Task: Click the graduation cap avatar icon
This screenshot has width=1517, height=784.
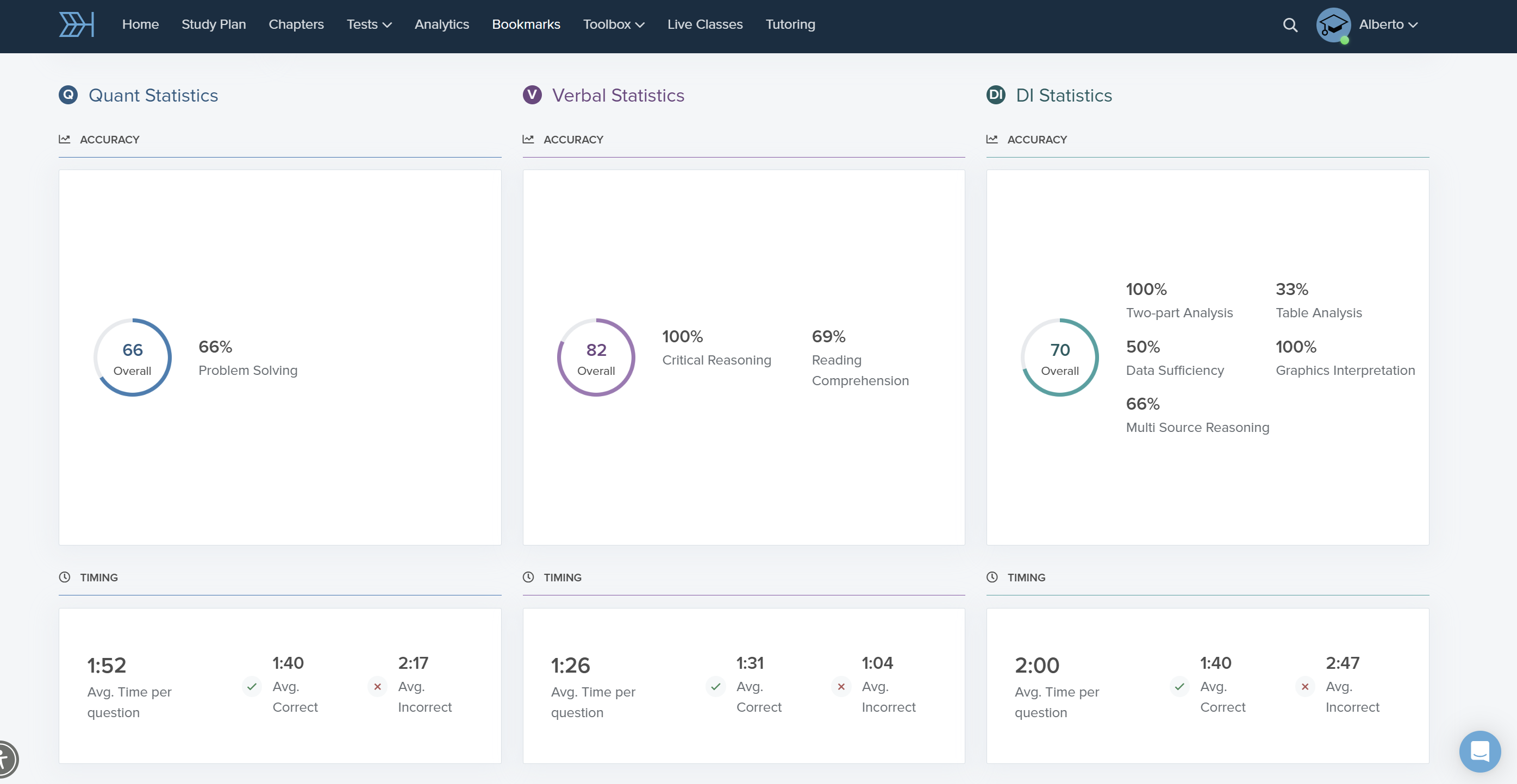Action: tap(1333, 25)
